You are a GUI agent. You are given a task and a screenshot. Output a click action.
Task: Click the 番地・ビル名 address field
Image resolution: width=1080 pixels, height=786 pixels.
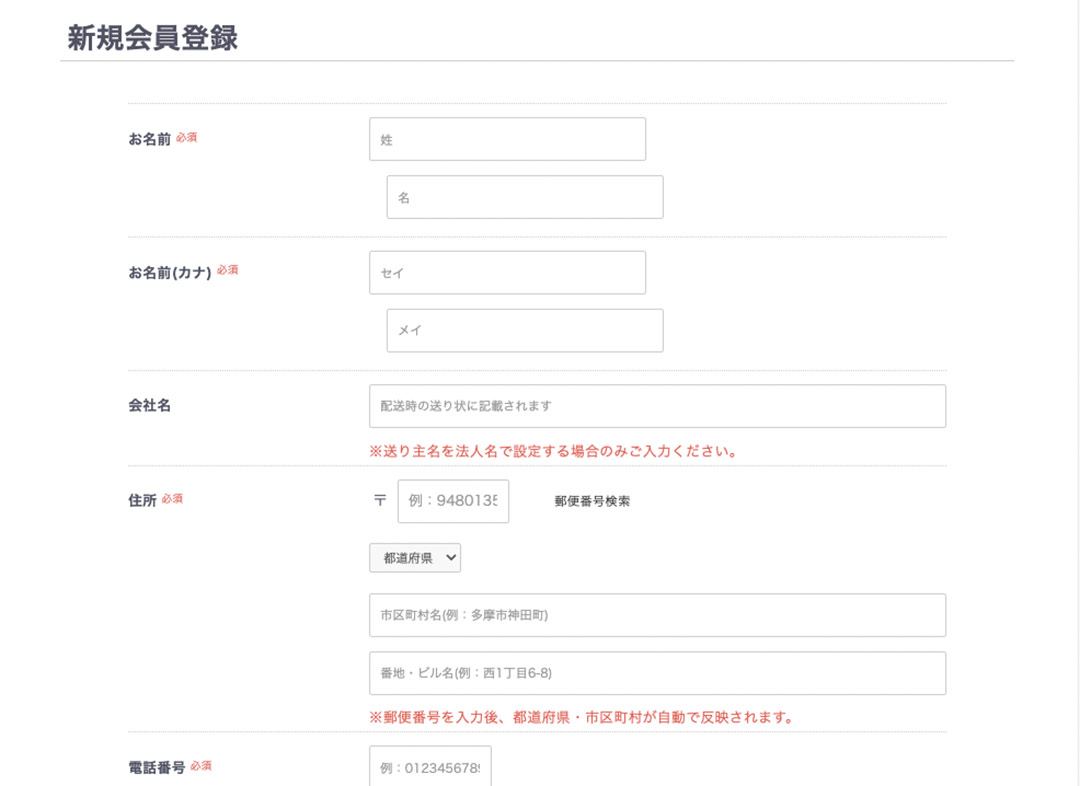coord(658,673)
